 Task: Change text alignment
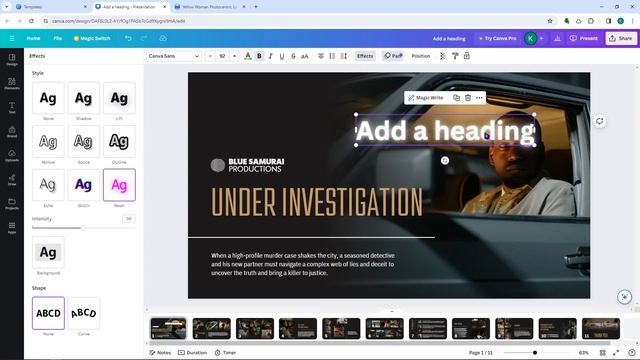point(321,56)
